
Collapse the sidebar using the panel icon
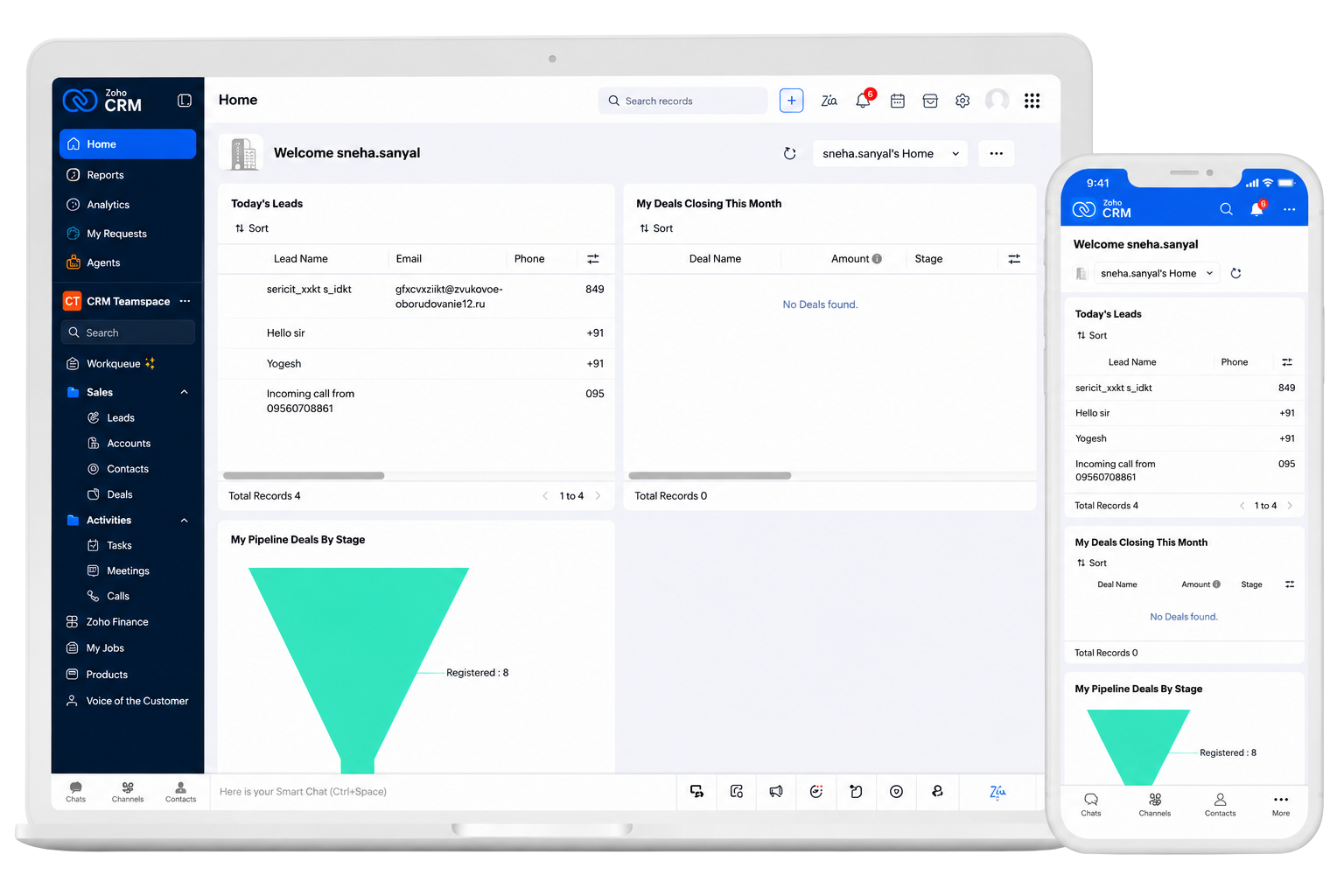click(x=185, y=101)
